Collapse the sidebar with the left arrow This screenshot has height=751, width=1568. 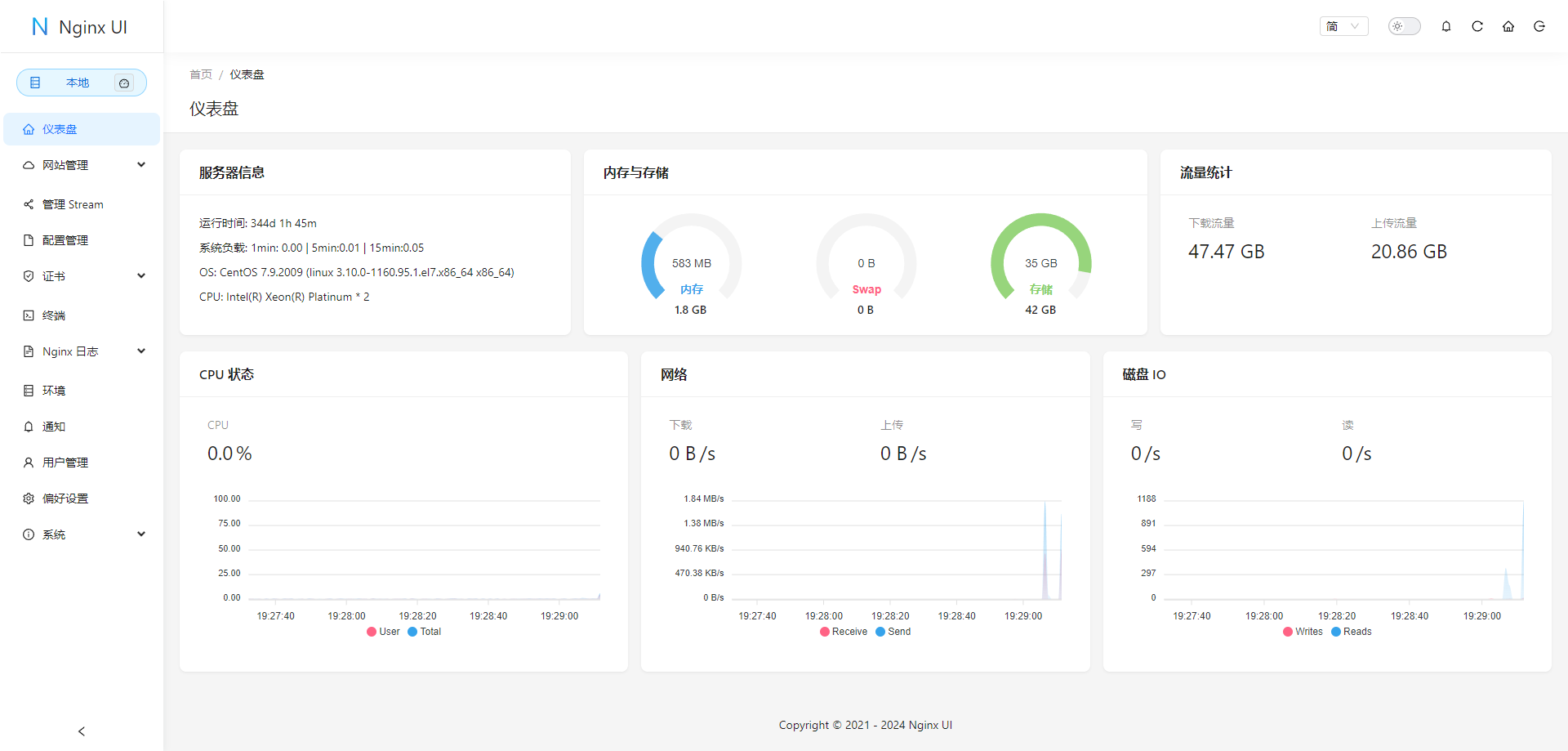click(x=82, y=731)
